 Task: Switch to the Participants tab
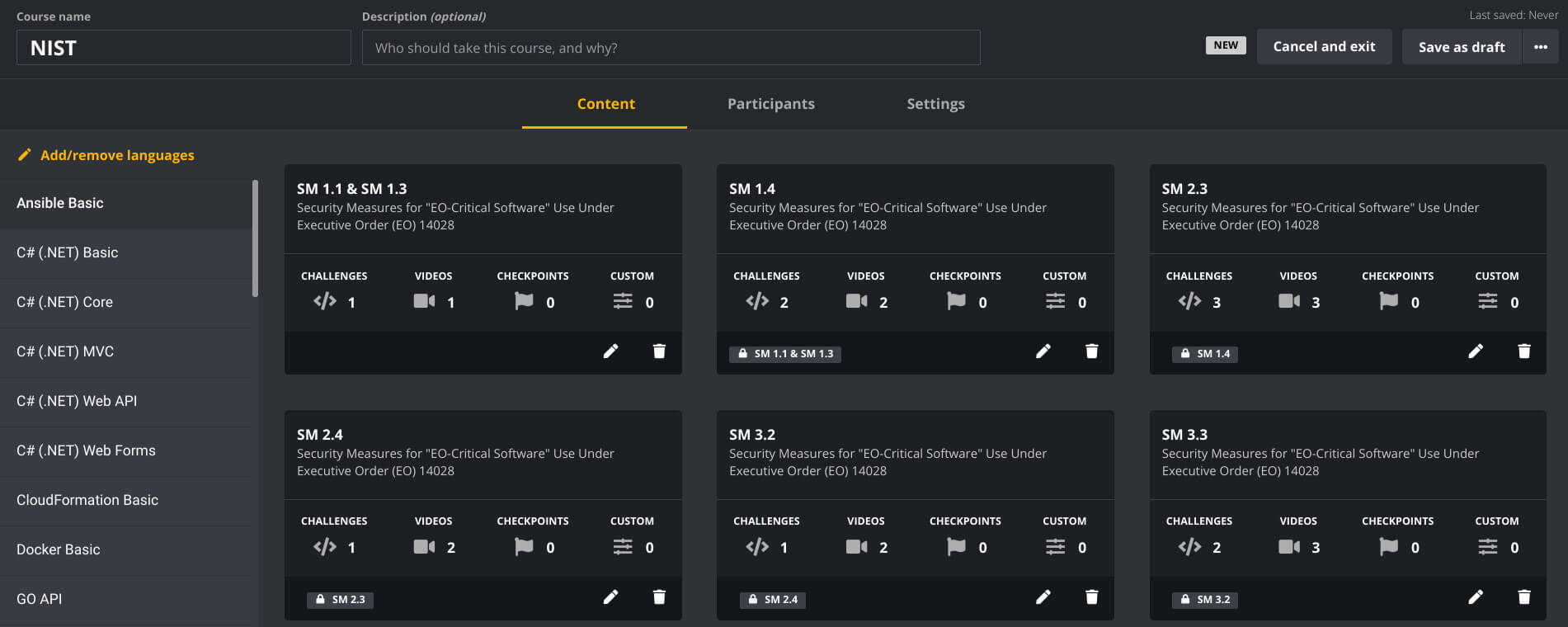(x=770, y=104)
